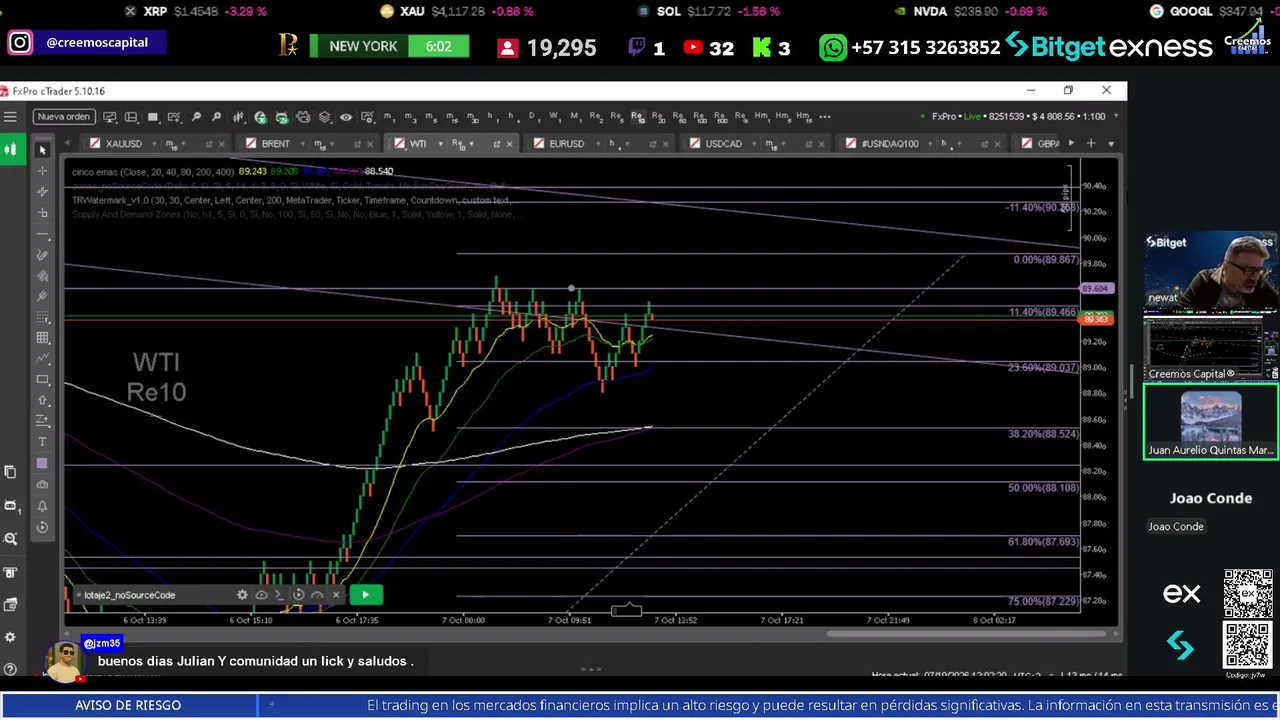The height and width of the screenshot is (720, 1280).
Task: Click the Nueva orden button
Action: click(63, 117)
